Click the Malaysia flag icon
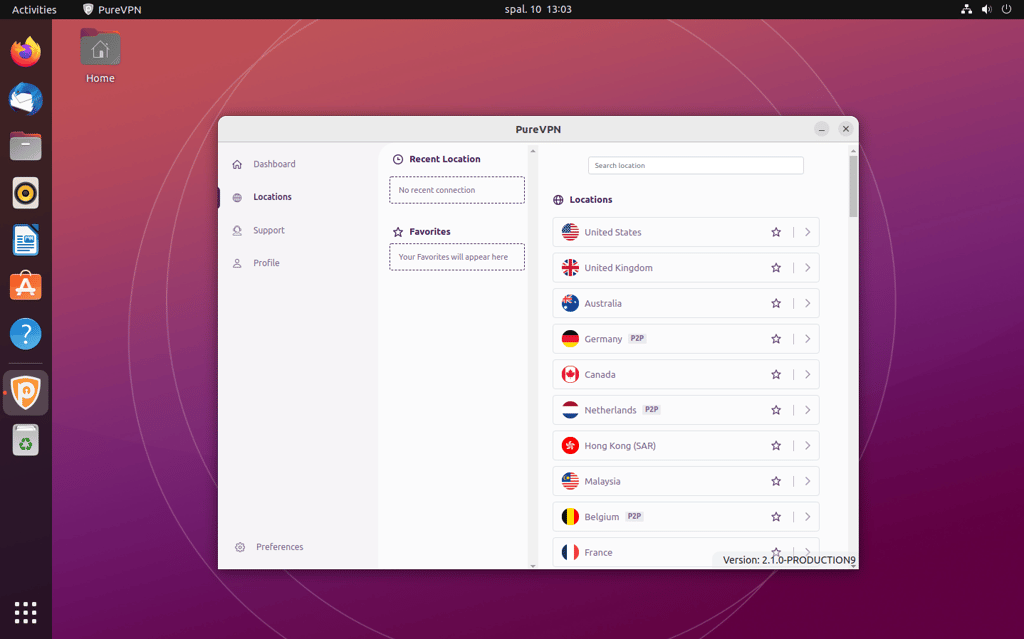The width and height of the screenshot is (1024, 639). pyautogui.click(x=570, y=482)
